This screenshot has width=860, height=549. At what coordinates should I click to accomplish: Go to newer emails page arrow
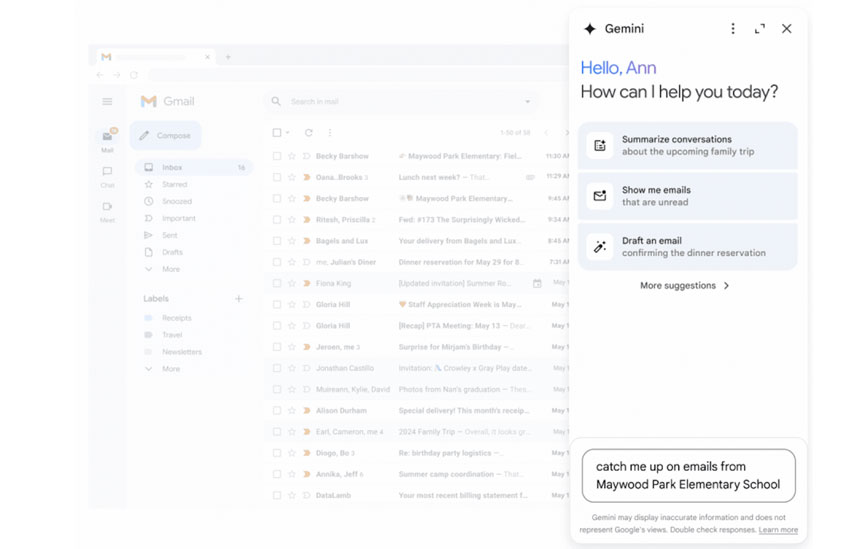pos(546,133)
